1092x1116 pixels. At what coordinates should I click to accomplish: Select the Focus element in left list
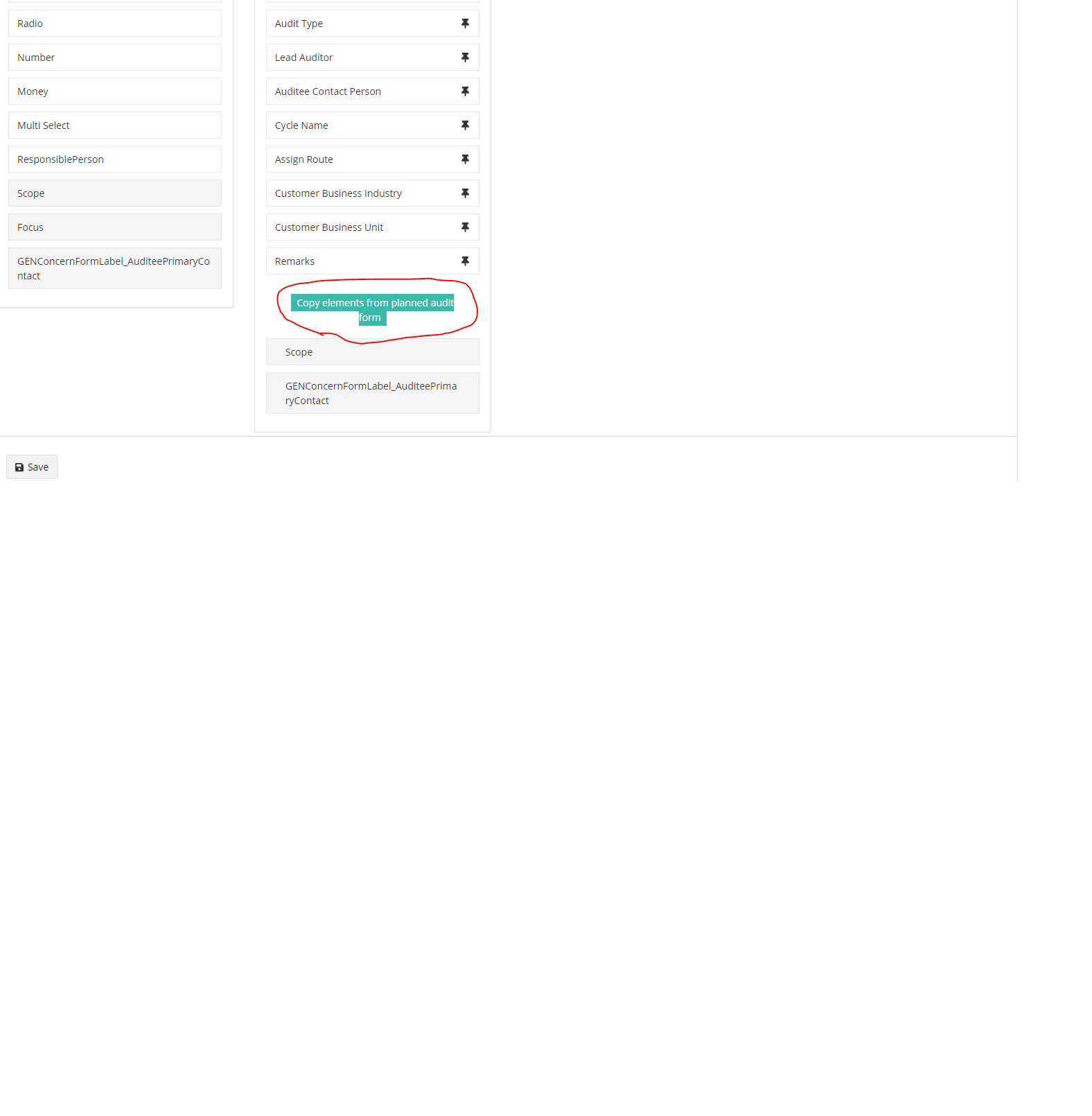115,227
